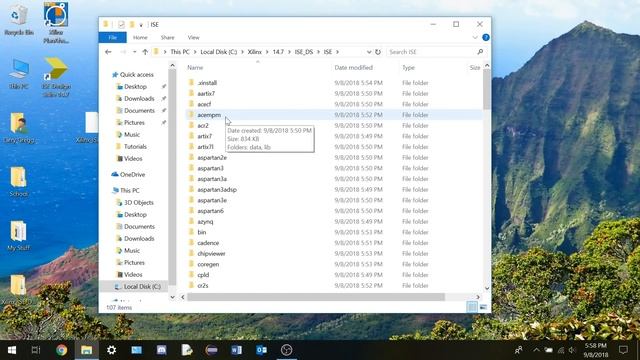Select the coregen folder

(x=208, y=264)
